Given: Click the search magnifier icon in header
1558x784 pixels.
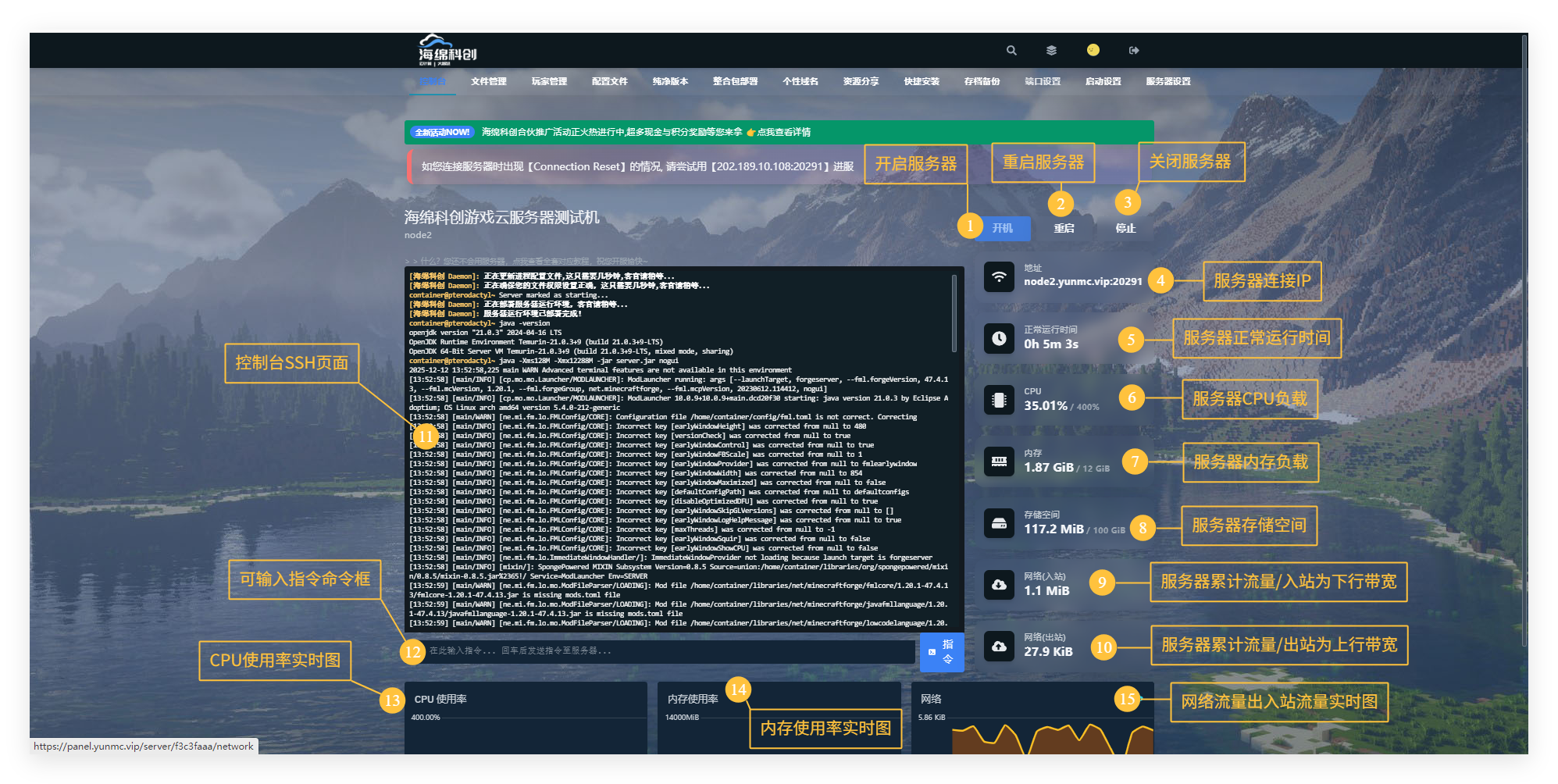Looking at the screenshot, I should [x=1011, y=51].
